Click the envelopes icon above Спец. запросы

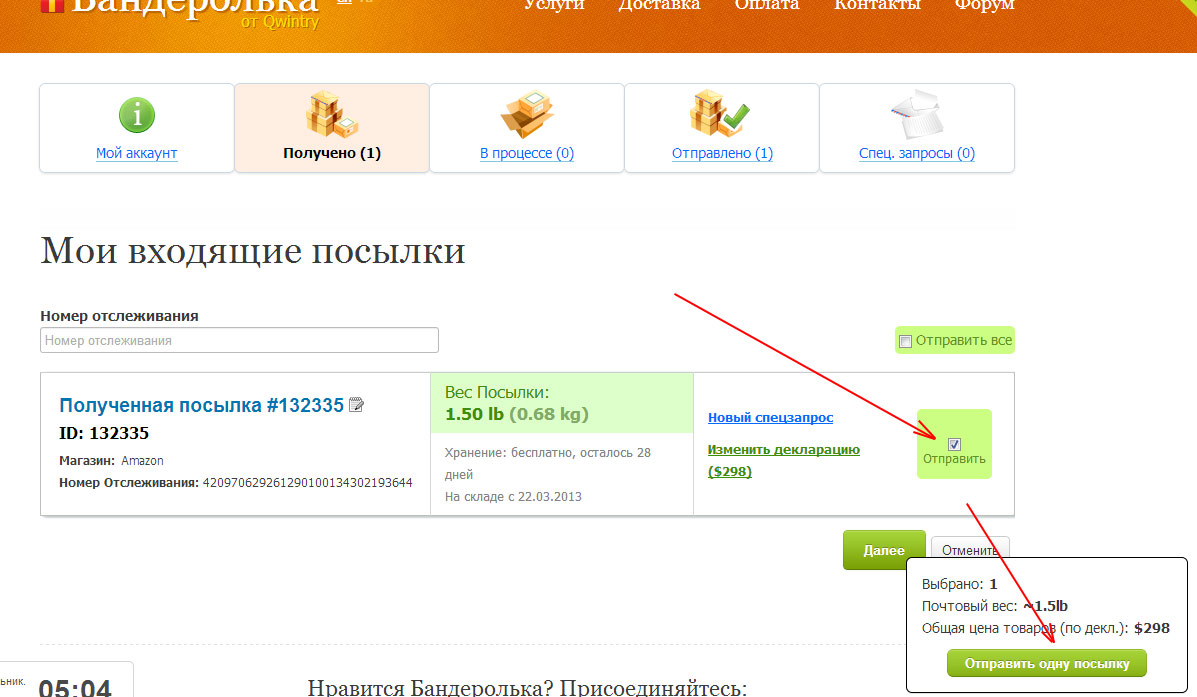click(x=916, y=114)
